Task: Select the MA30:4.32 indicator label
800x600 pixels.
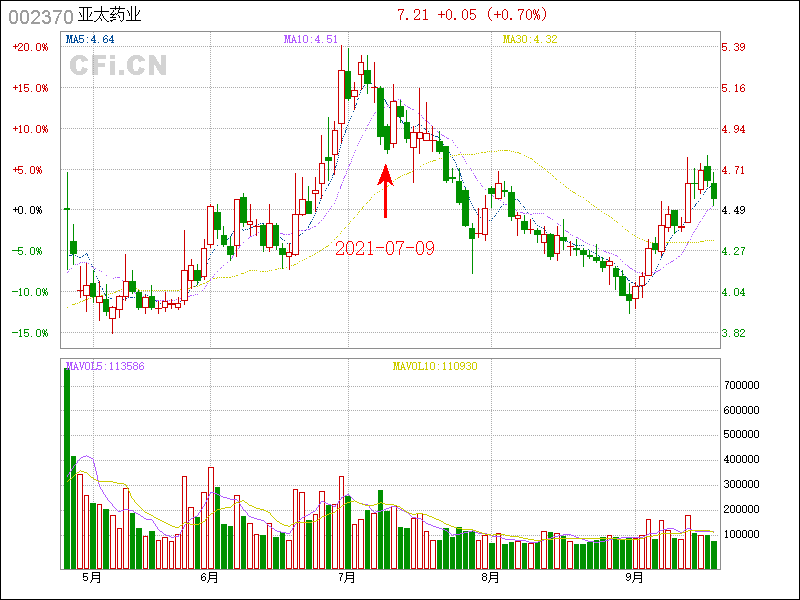Action: click(x=528, y=39)
